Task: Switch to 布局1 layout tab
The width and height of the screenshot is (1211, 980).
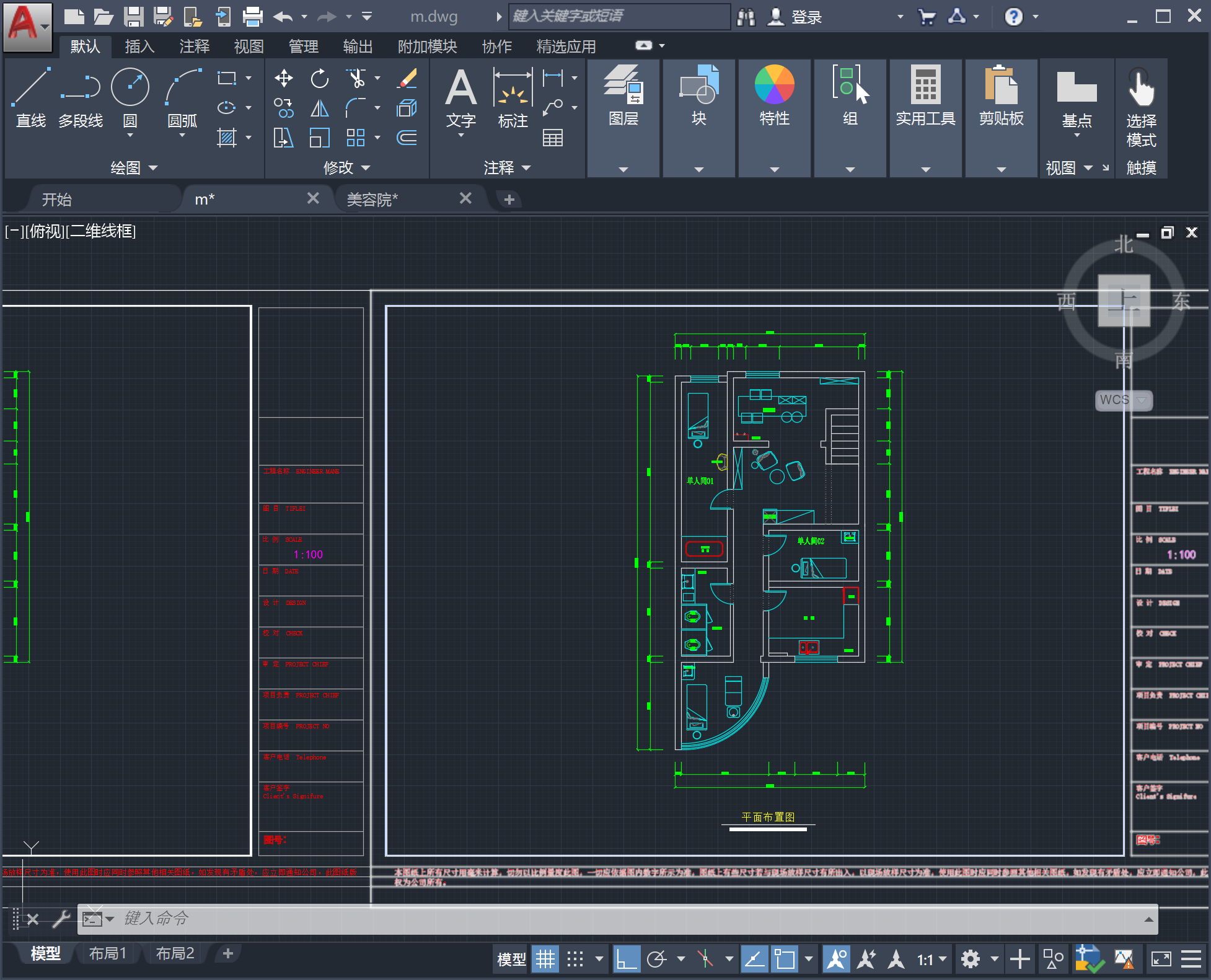Action: coord(108,953)
